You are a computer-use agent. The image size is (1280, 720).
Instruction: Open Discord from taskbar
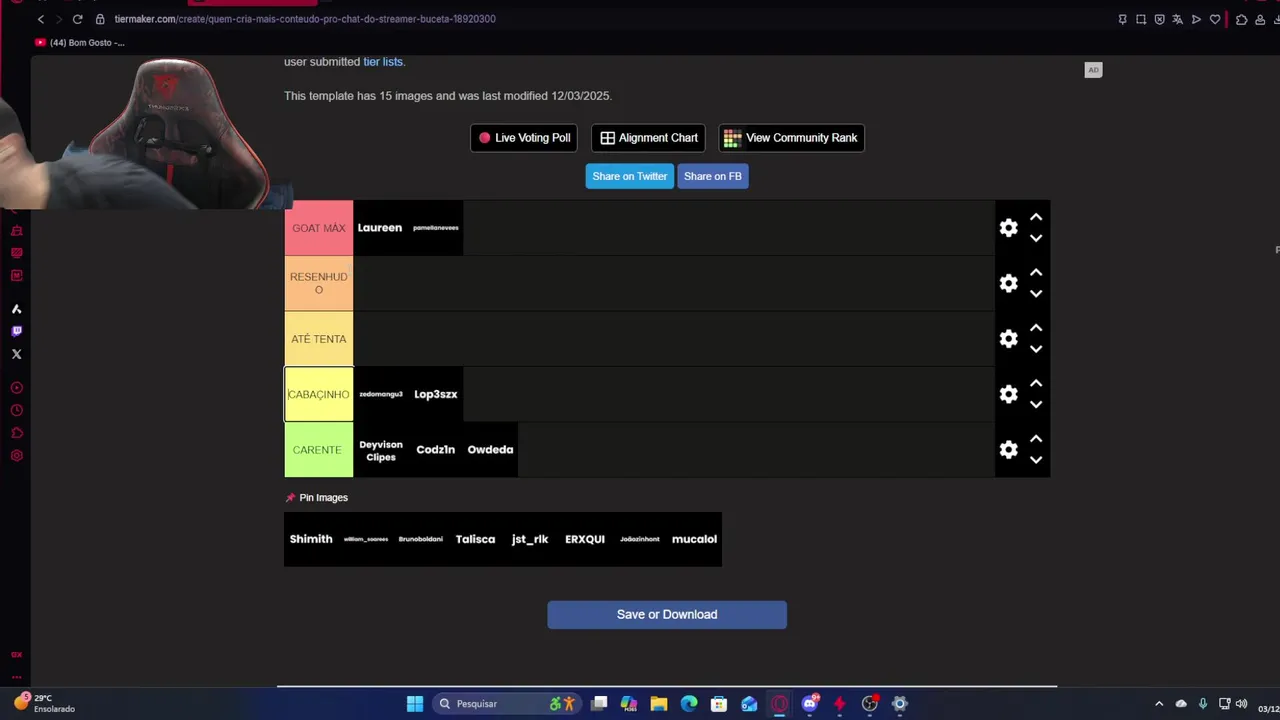810,704
